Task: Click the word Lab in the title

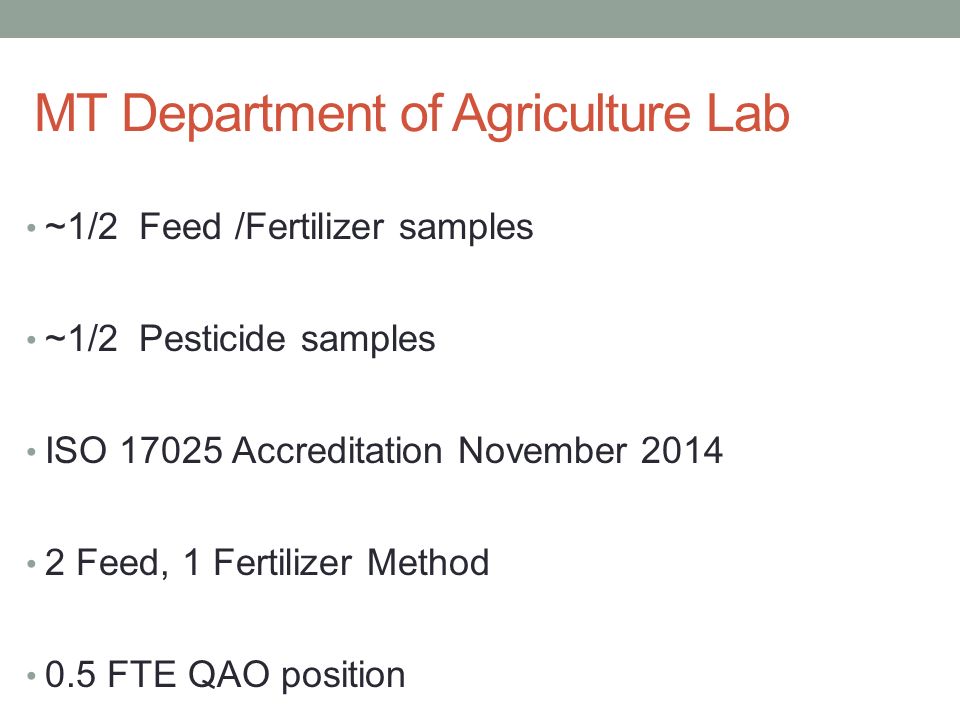Action: (748, 113)
